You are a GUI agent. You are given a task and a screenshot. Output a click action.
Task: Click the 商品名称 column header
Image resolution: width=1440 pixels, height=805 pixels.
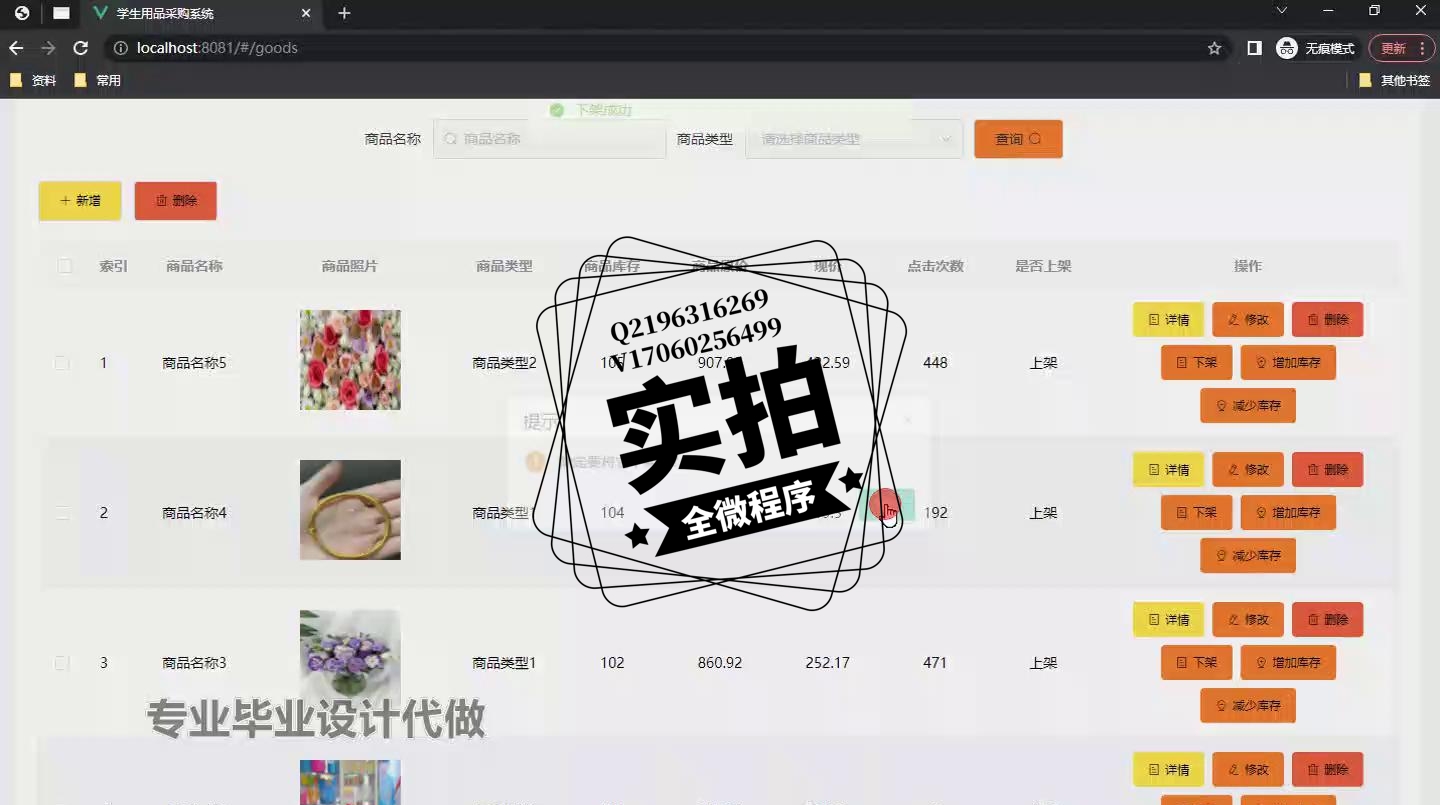(x=194, y=266)
